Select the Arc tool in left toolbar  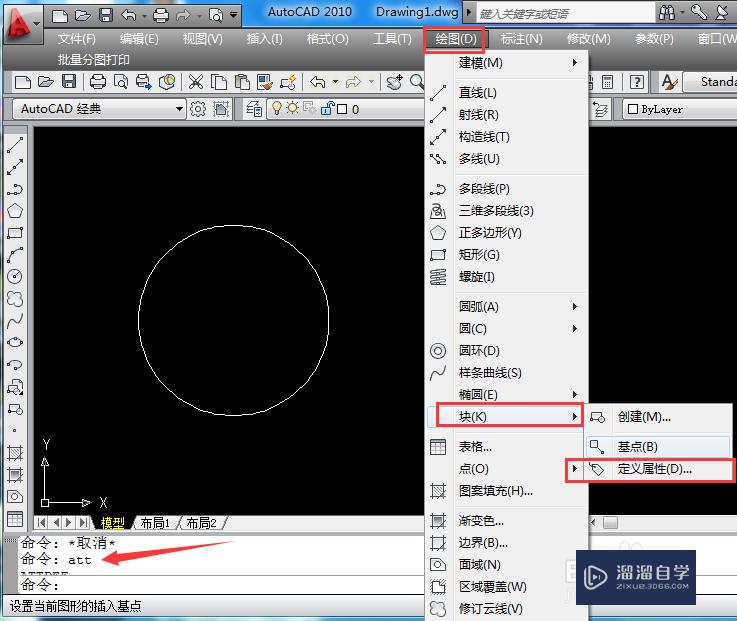click(15, 254)
